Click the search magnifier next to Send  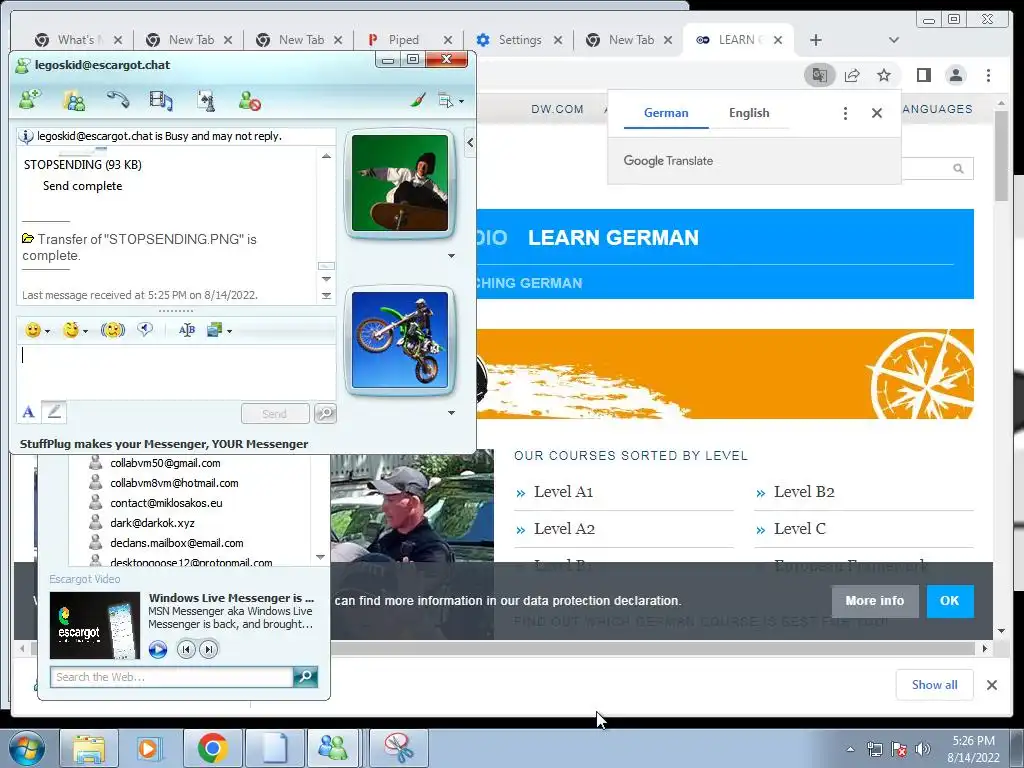pos(325,413)
